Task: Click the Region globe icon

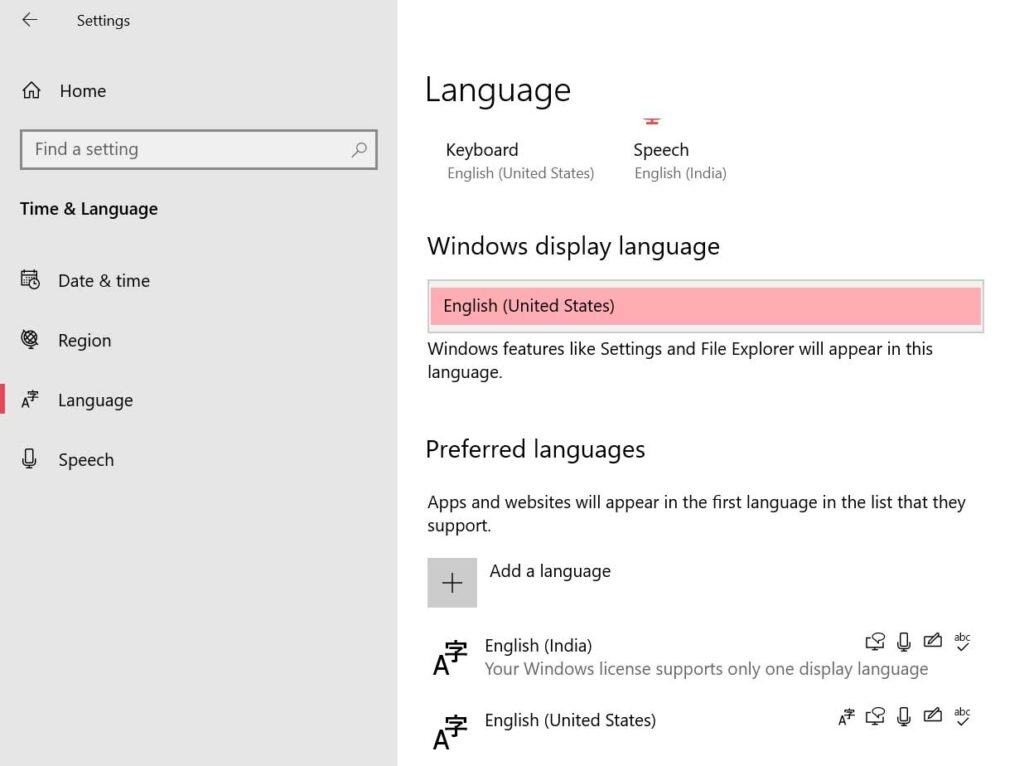Action: coord(30,340)
